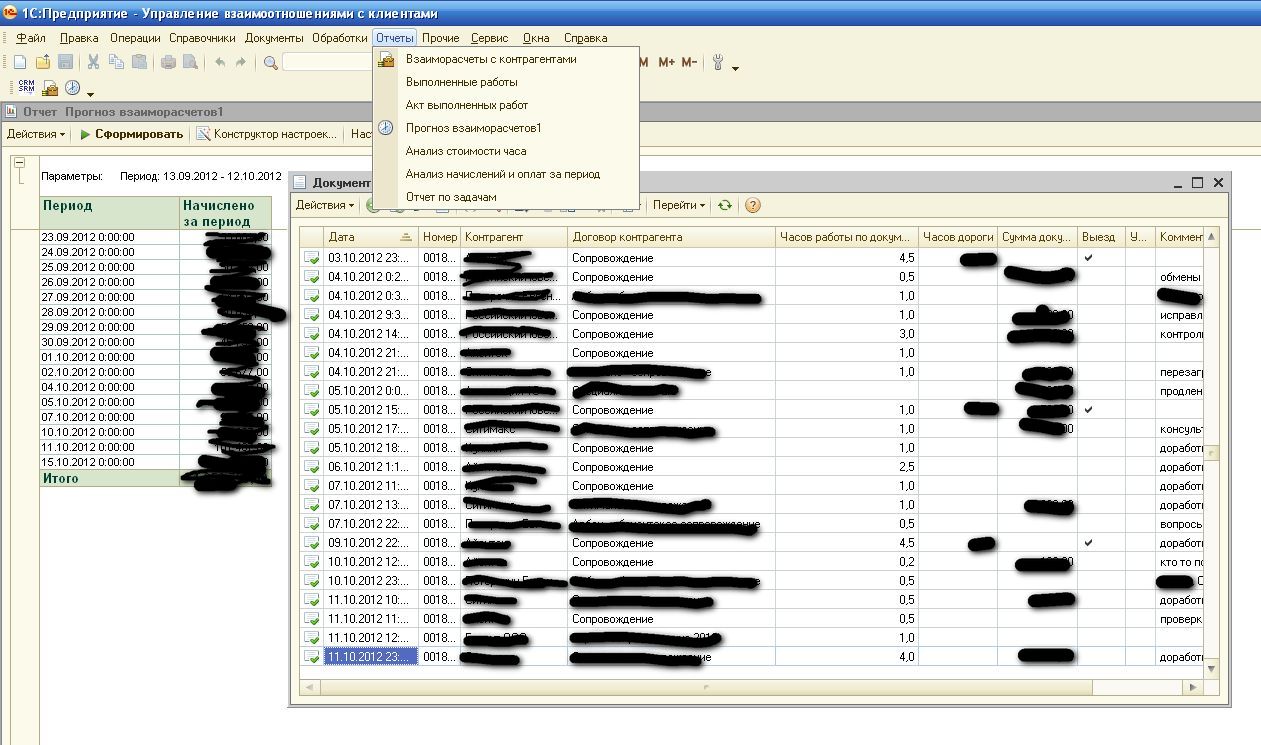Click the wrench tools icon
This screenshot has width=1261, height=745.
(719, 62)
